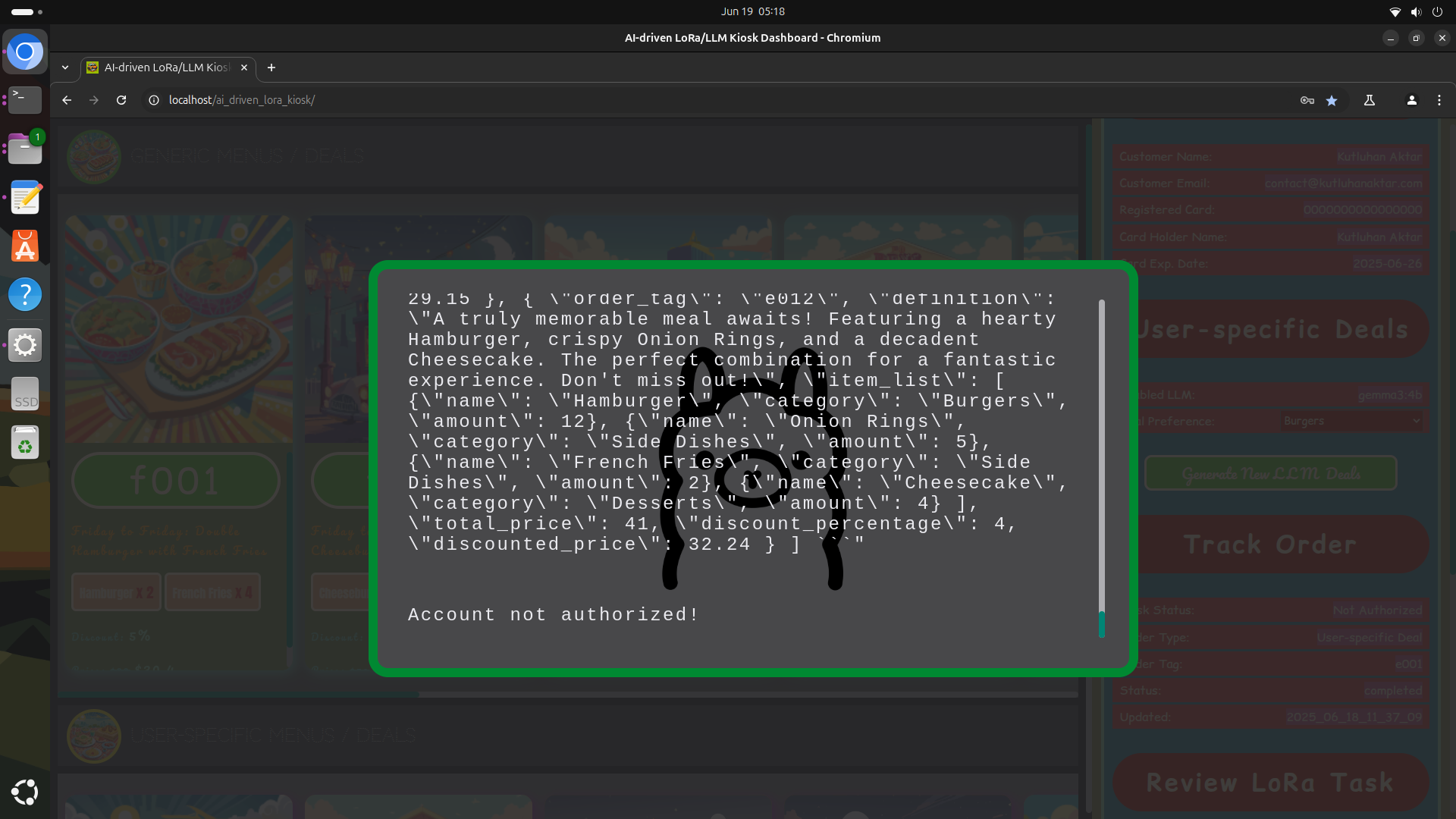
Task: Open the Terminal from the dock
Action: (25, 99)
